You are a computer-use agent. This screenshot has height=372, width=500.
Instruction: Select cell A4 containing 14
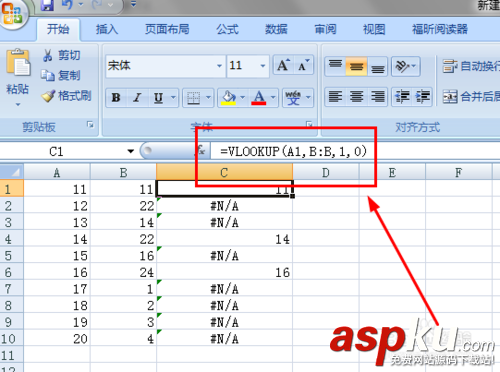click(57, 239)
